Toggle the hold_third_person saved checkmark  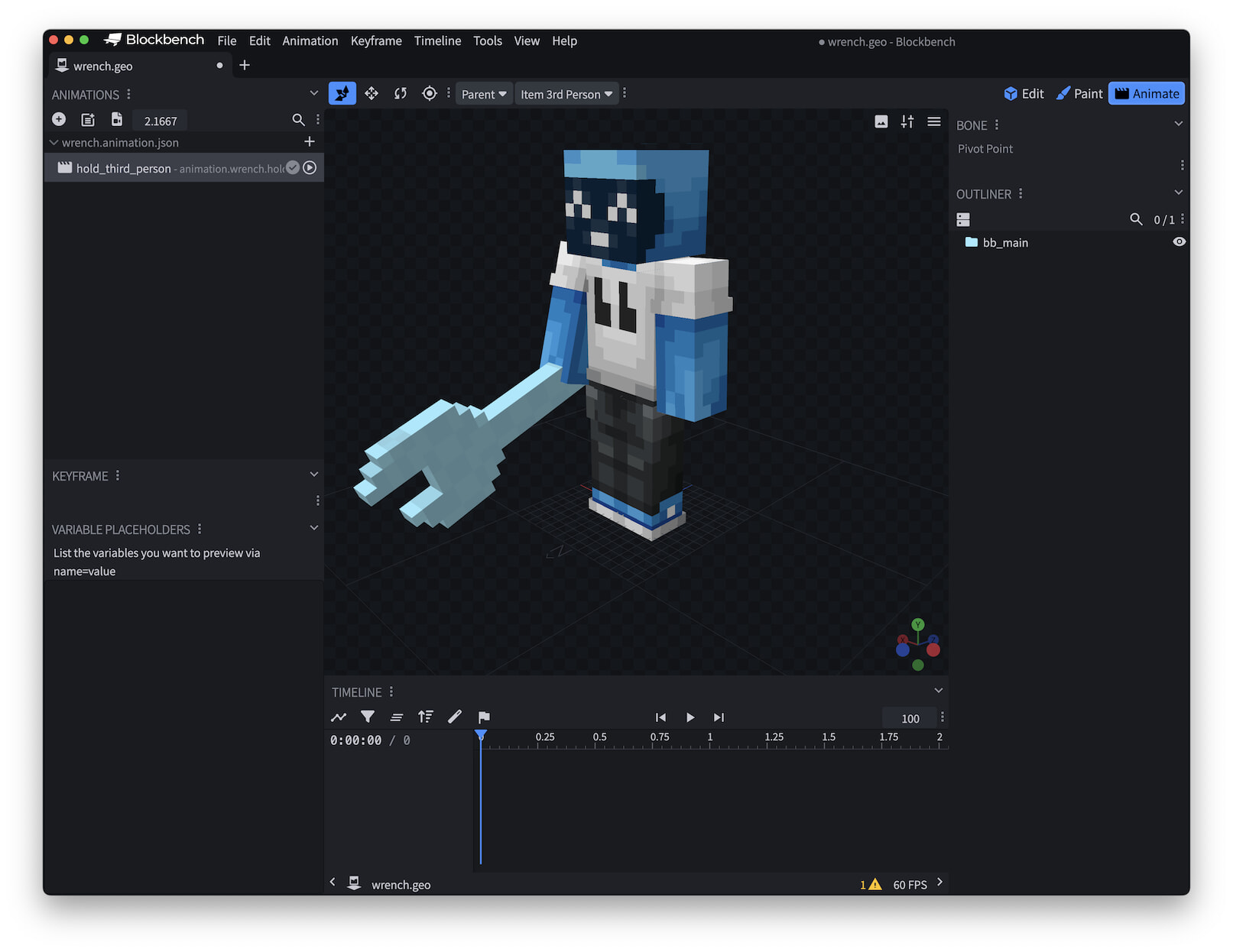pos(293,167)
